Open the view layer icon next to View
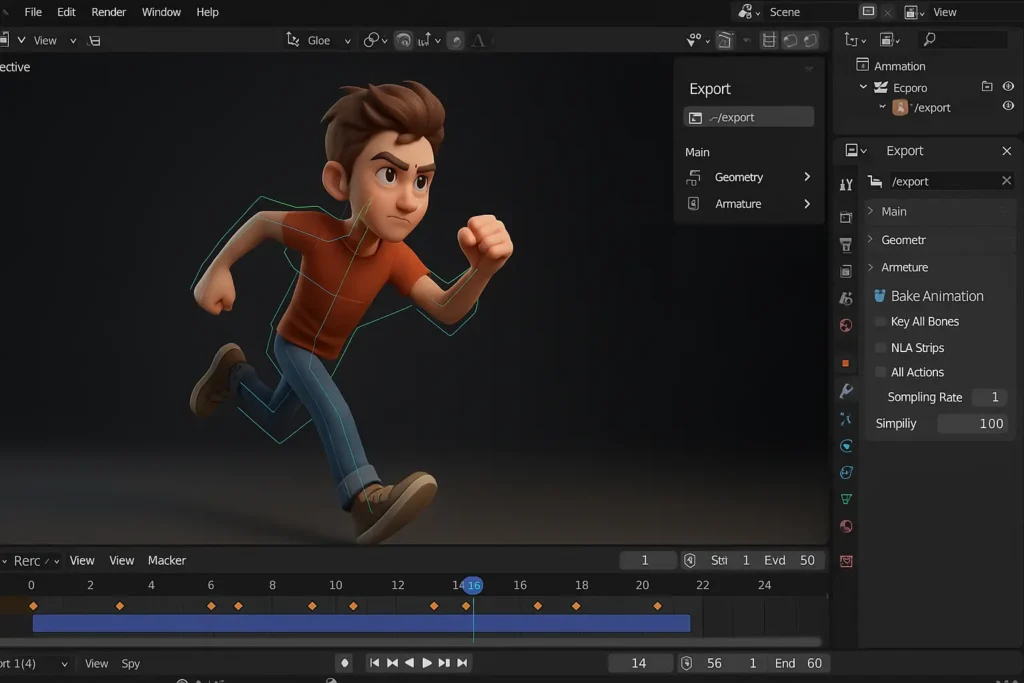Image resolution: width=1024 pixels, height=683 pixels. click(x=914, y=12)
